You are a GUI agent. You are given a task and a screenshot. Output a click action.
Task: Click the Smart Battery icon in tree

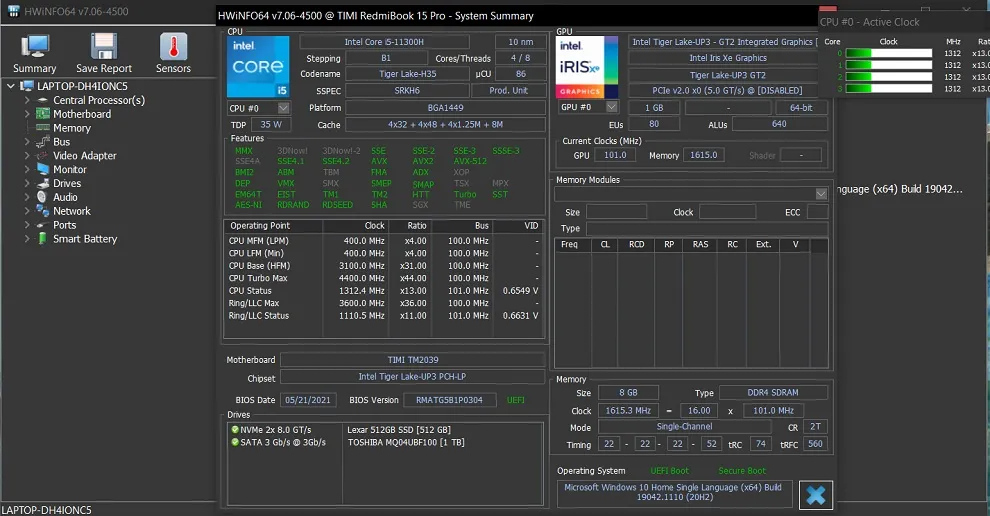(42, 239)
